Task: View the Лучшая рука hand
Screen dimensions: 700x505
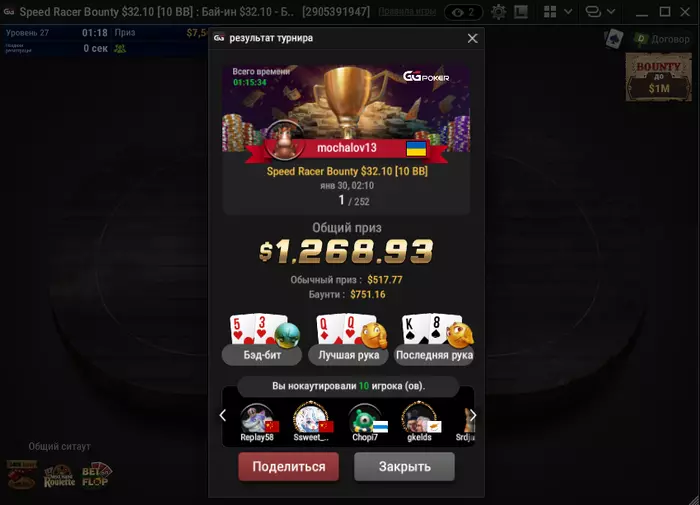Action: 348,340
